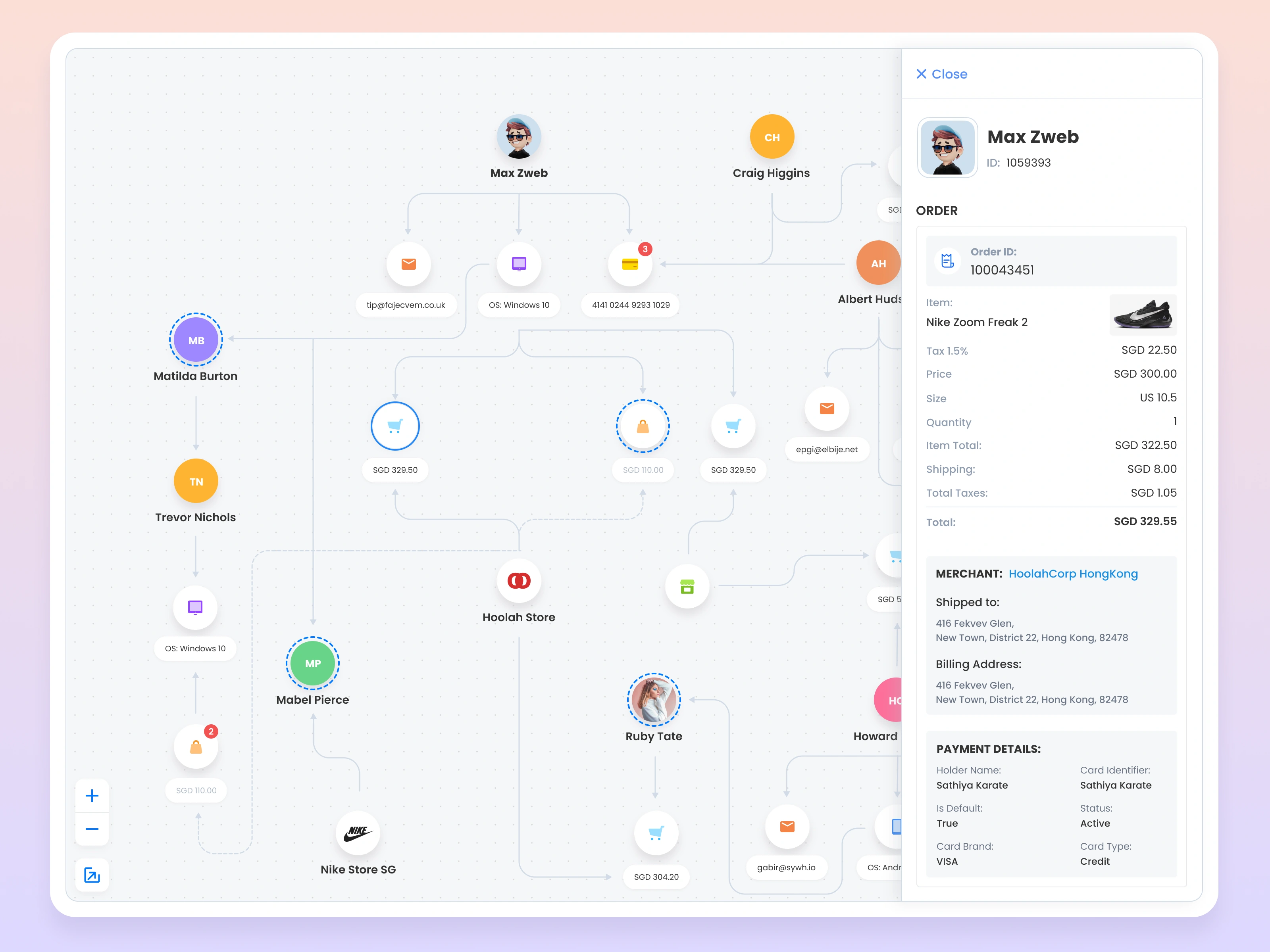This screenshot has width=1270, height=952.
Task: Click the expand fullscreen icon button
Action: click(x=92, y=875)
